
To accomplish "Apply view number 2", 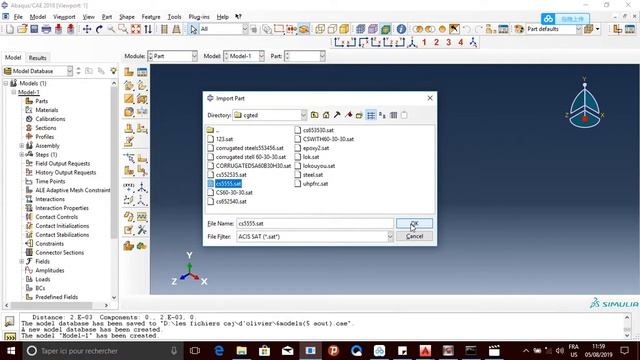I will [436, 42].
